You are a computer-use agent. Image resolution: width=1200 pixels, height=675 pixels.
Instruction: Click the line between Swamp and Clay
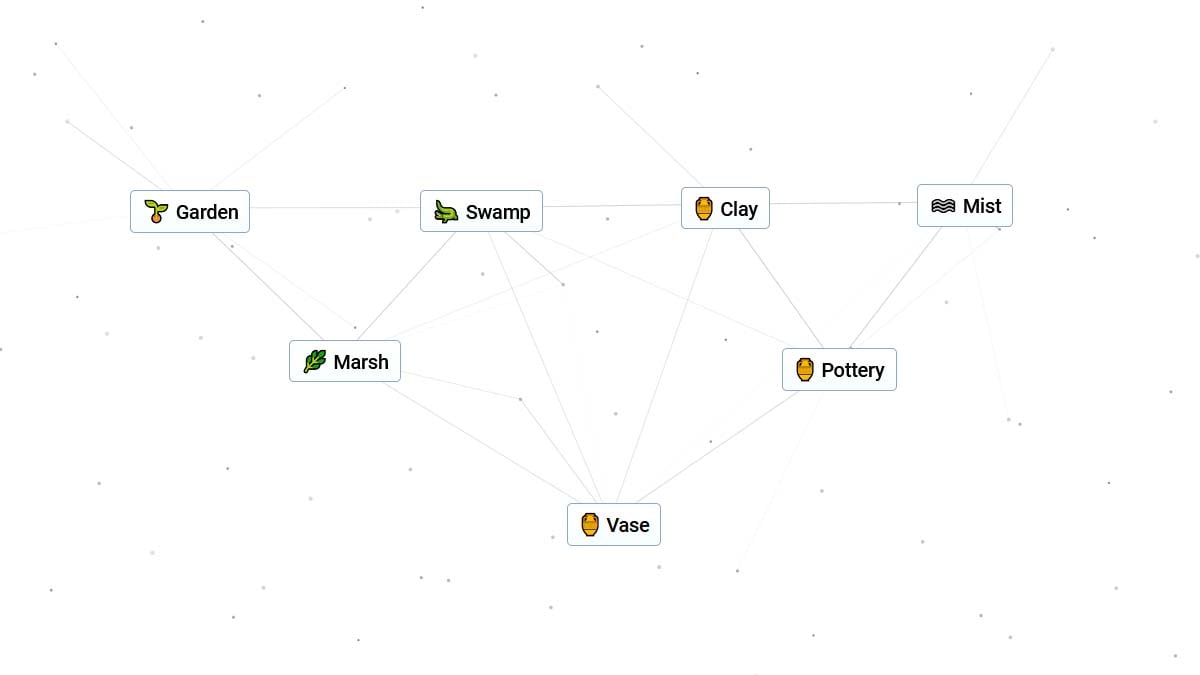pyautogui.click(x=612, y=206)
